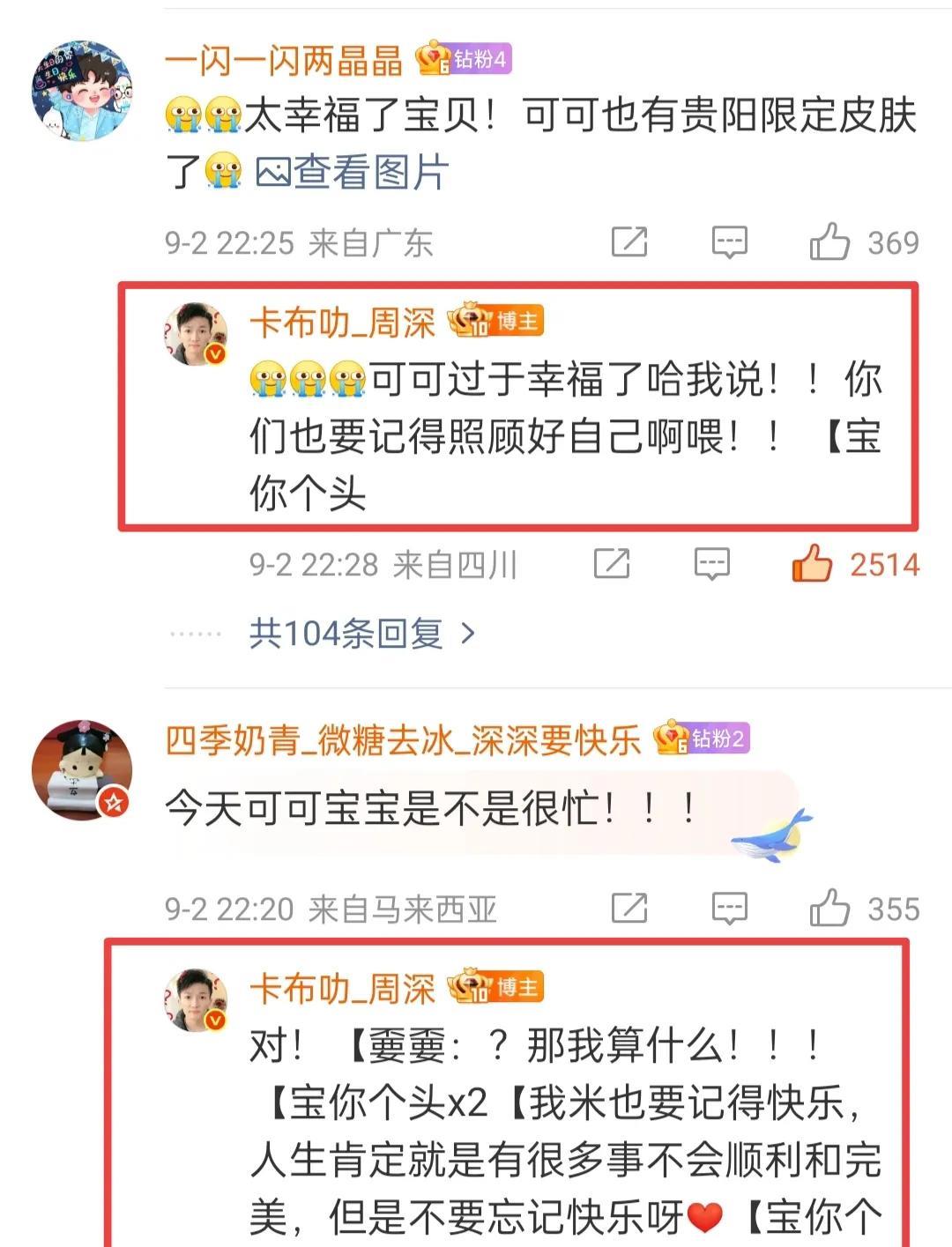The width and height of the screenshot is (952, 1247).
Task: Open the 四季奶青 commenter's avatar
Action: pos(82,769)
